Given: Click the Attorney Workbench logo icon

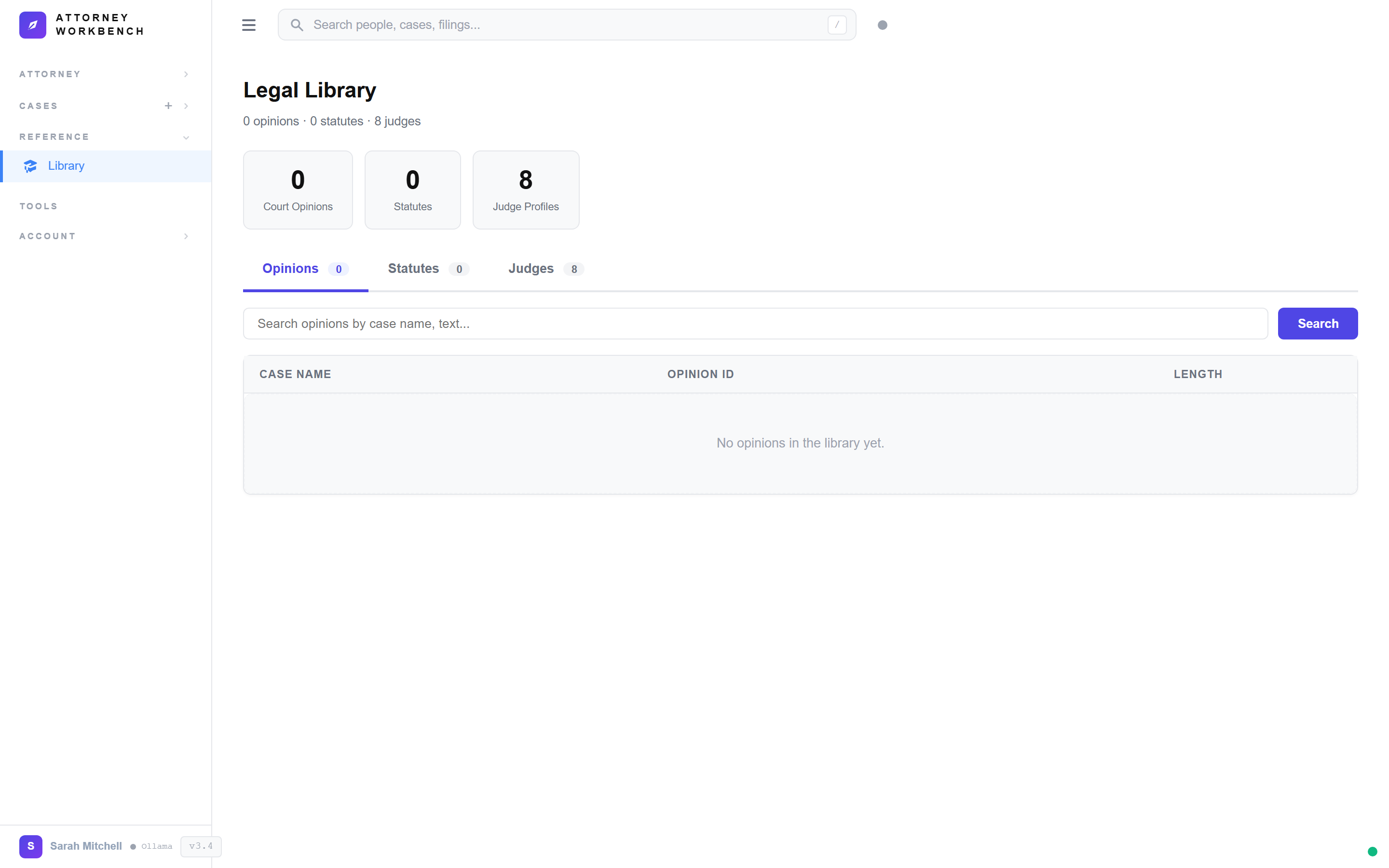Looking at the screenshot, I should [x=33, y=25].
